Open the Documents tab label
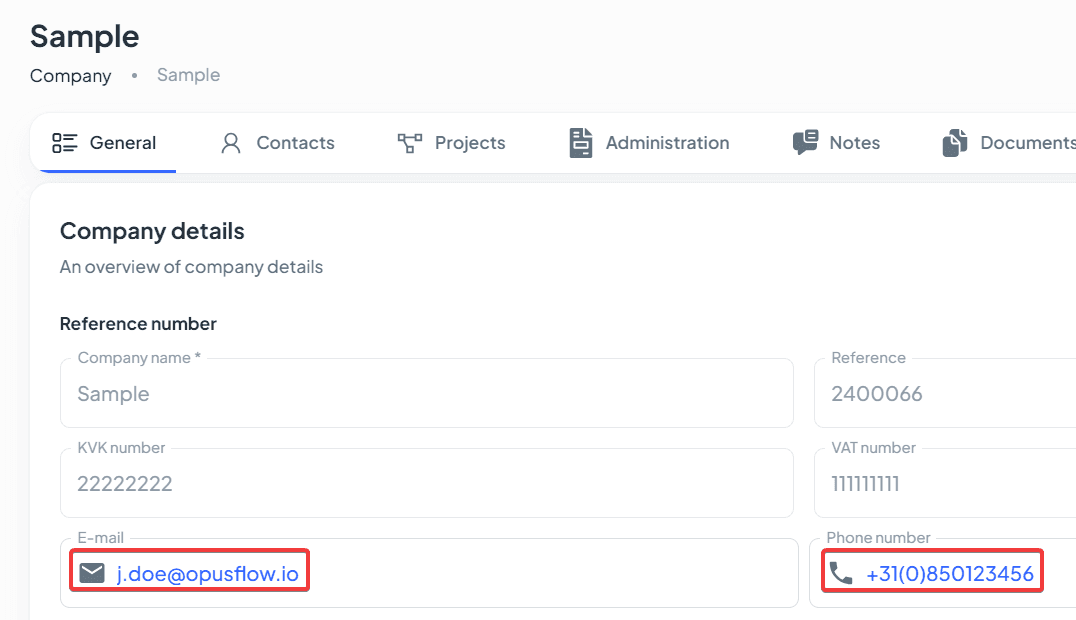Image resolution: width=1076 pixels, height=620 pixels. (1027, 143)
